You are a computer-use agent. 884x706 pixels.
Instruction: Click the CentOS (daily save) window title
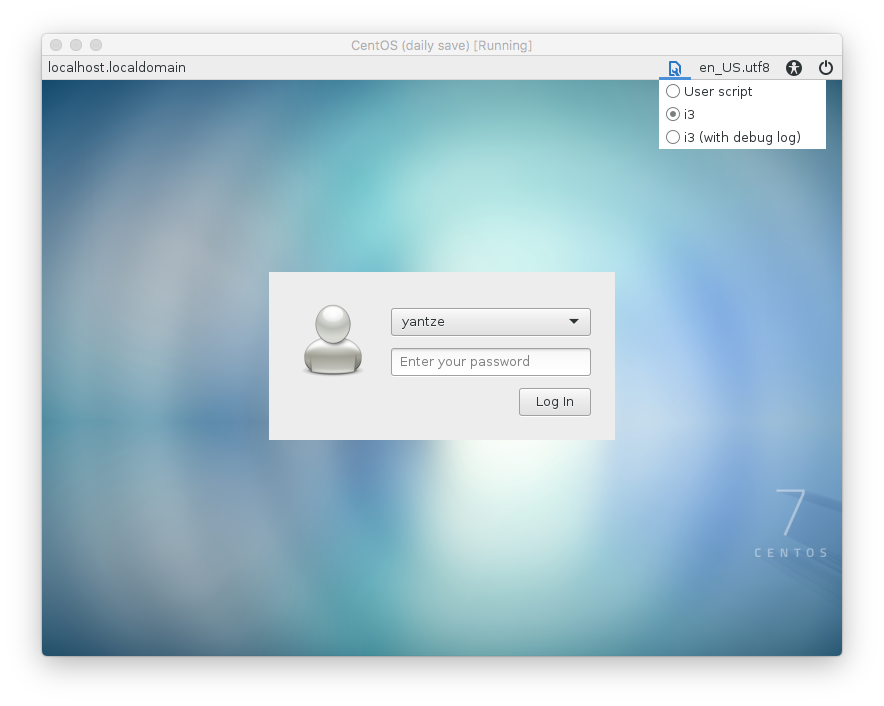(x=441, y=45)
